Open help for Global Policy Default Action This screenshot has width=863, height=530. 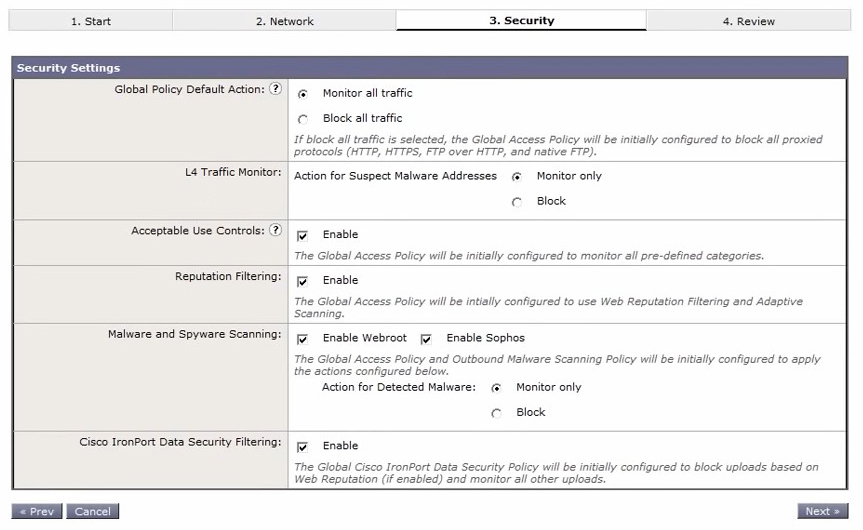[276, 89]
